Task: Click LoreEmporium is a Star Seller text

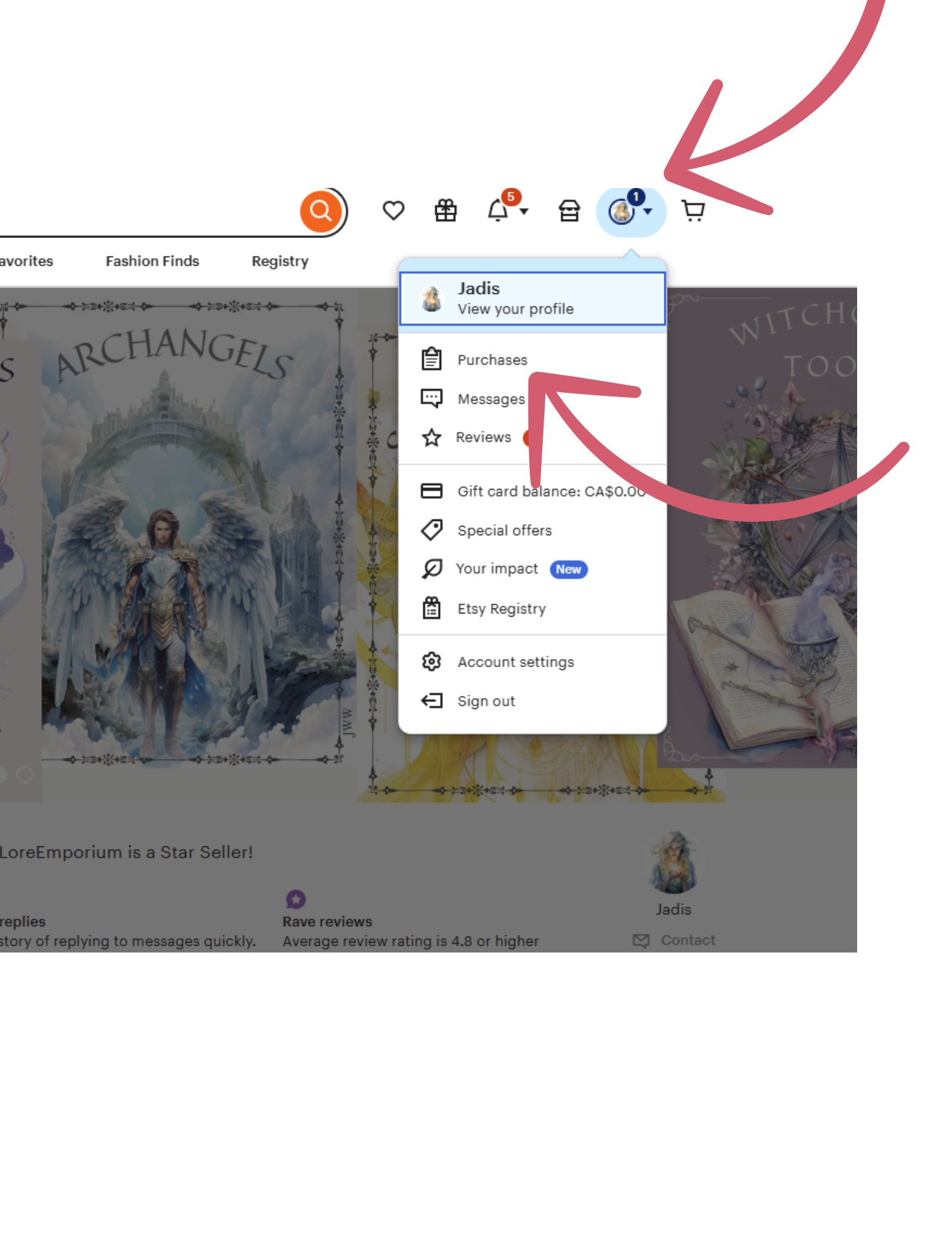Action: pyautogui.click(x=126, y=853)
